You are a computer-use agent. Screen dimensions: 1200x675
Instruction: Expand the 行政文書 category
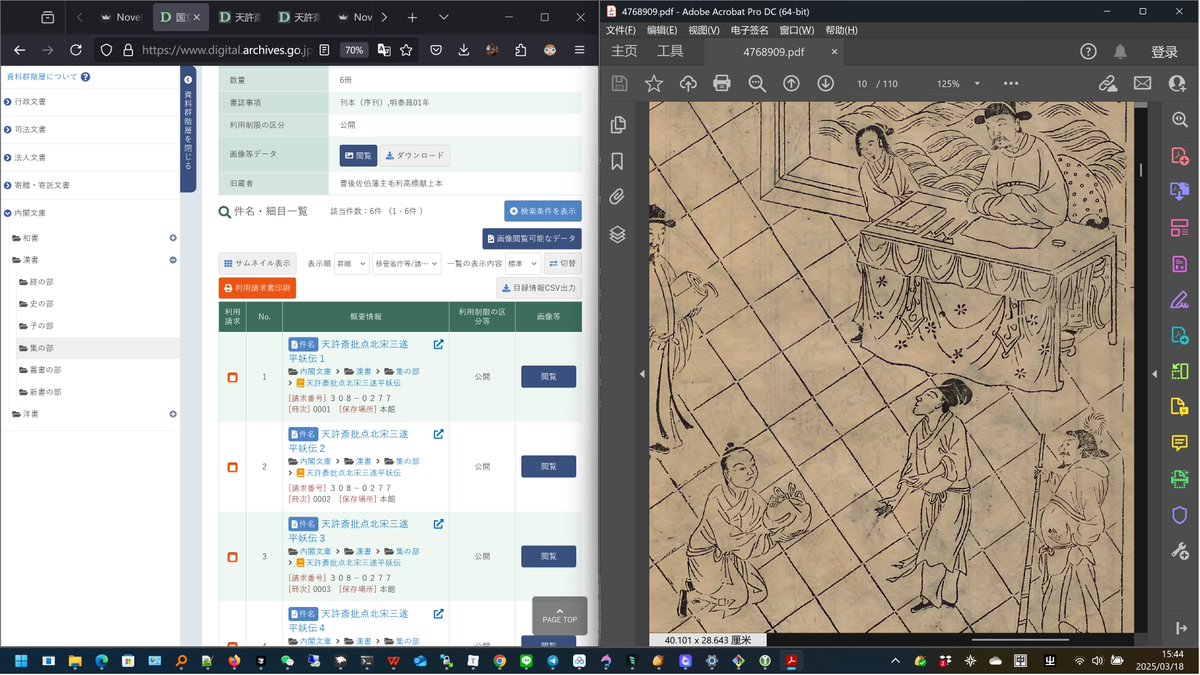(7, 102)
